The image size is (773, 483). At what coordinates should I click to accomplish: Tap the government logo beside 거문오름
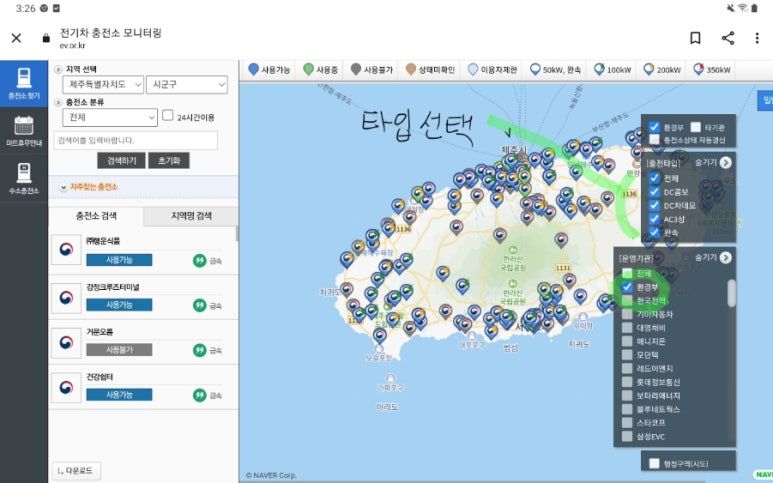coord(66,343)
